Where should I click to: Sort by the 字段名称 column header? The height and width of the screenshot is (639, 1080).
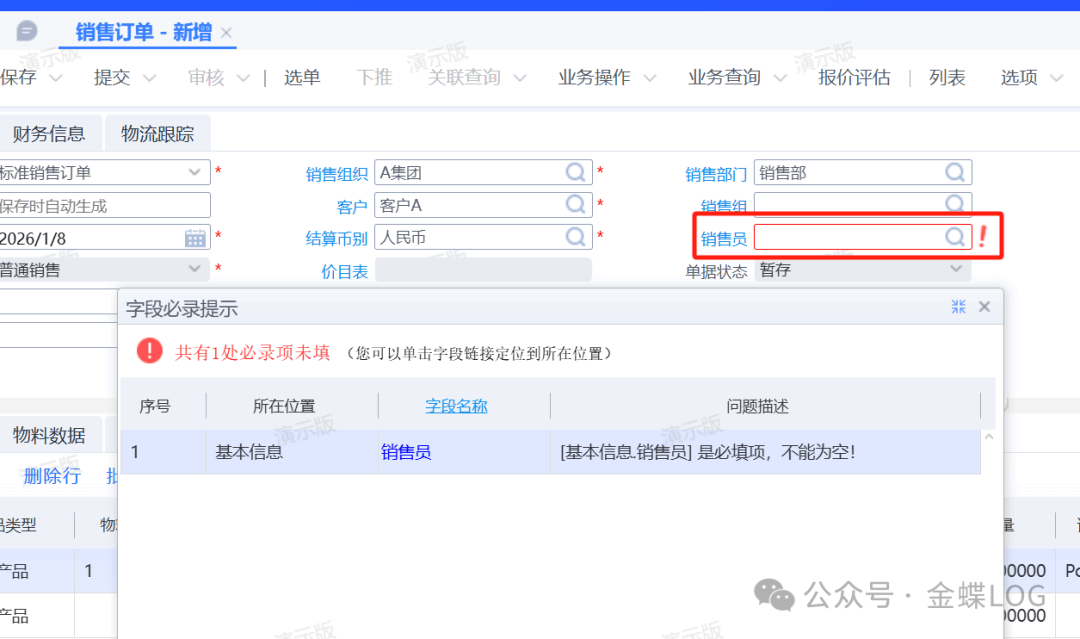(x=456, y=406)
